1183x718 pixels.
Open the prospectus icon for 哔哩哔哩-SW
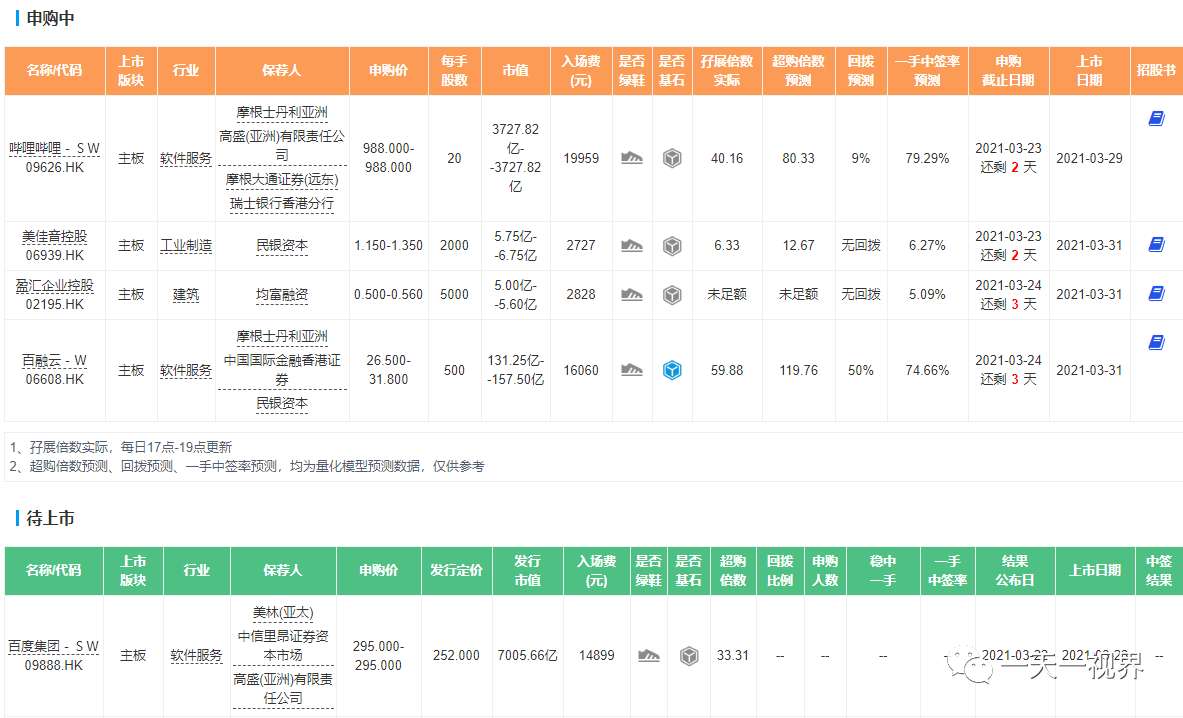(x=1156, y=118)
